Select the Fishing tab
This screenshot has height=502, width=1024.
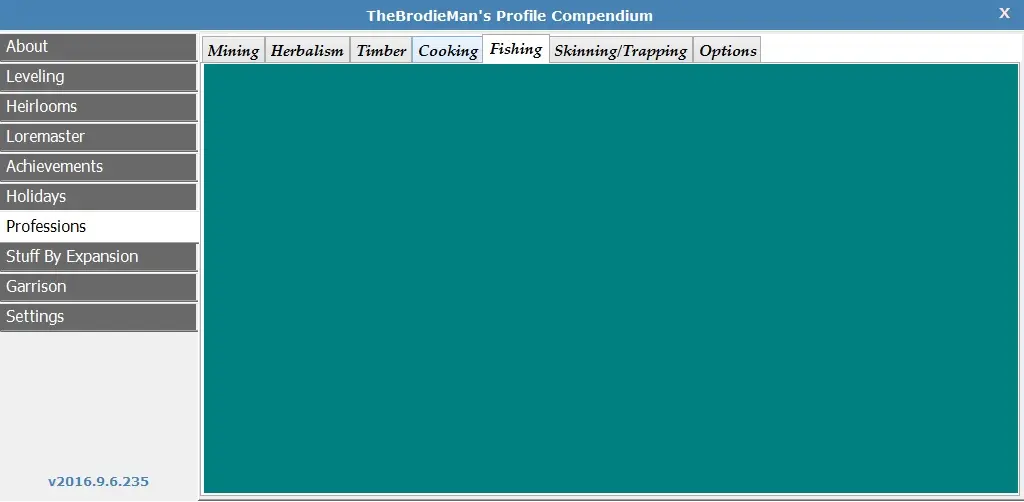pyautogui.click(x=516, y=49)
